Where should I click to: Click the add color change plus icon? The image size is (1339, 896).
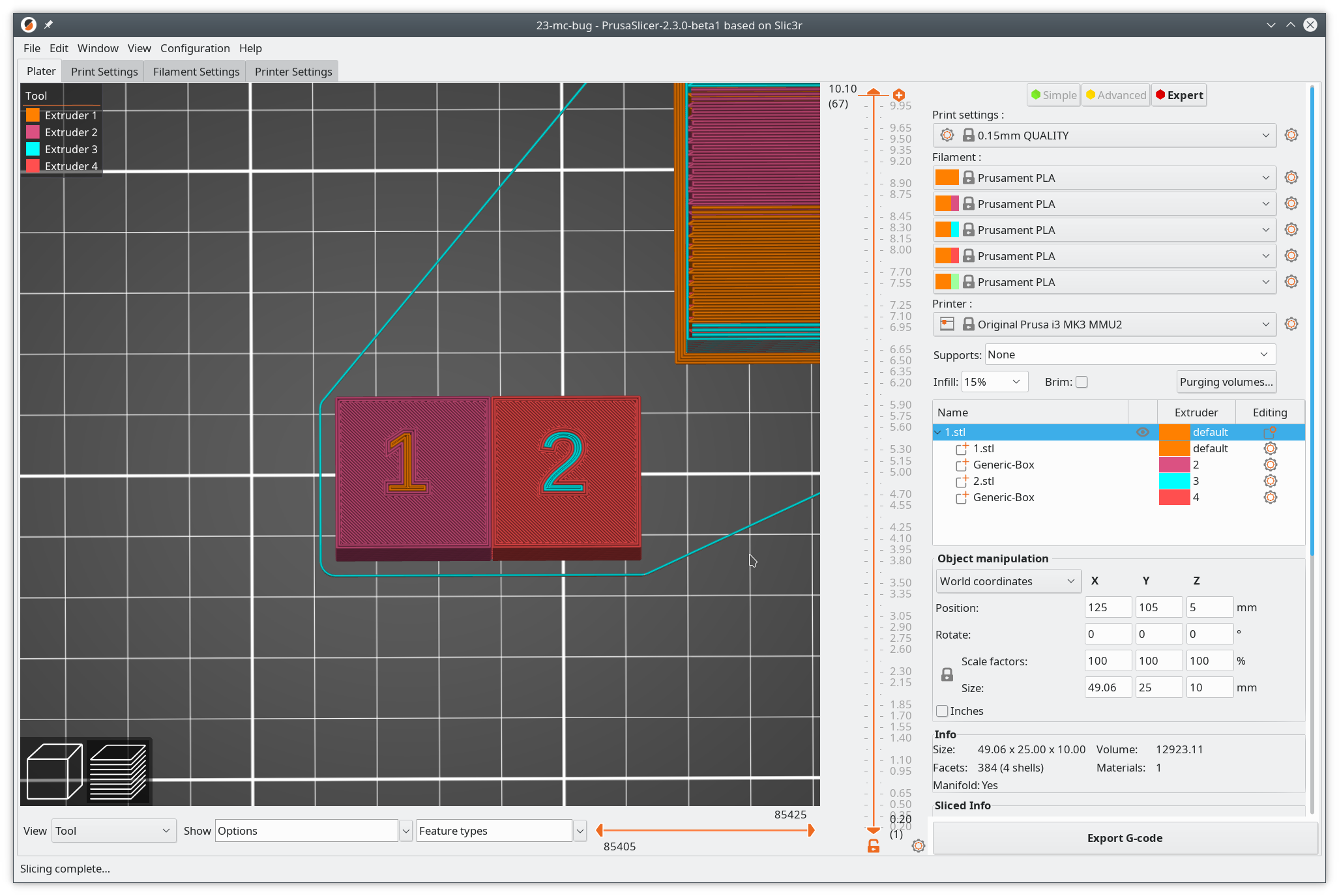click(x=899, y=95)
